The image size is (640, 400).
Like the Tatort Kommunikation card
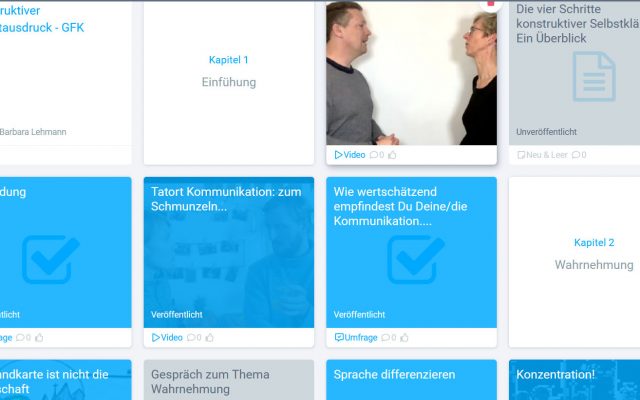[x=209, y=338]
